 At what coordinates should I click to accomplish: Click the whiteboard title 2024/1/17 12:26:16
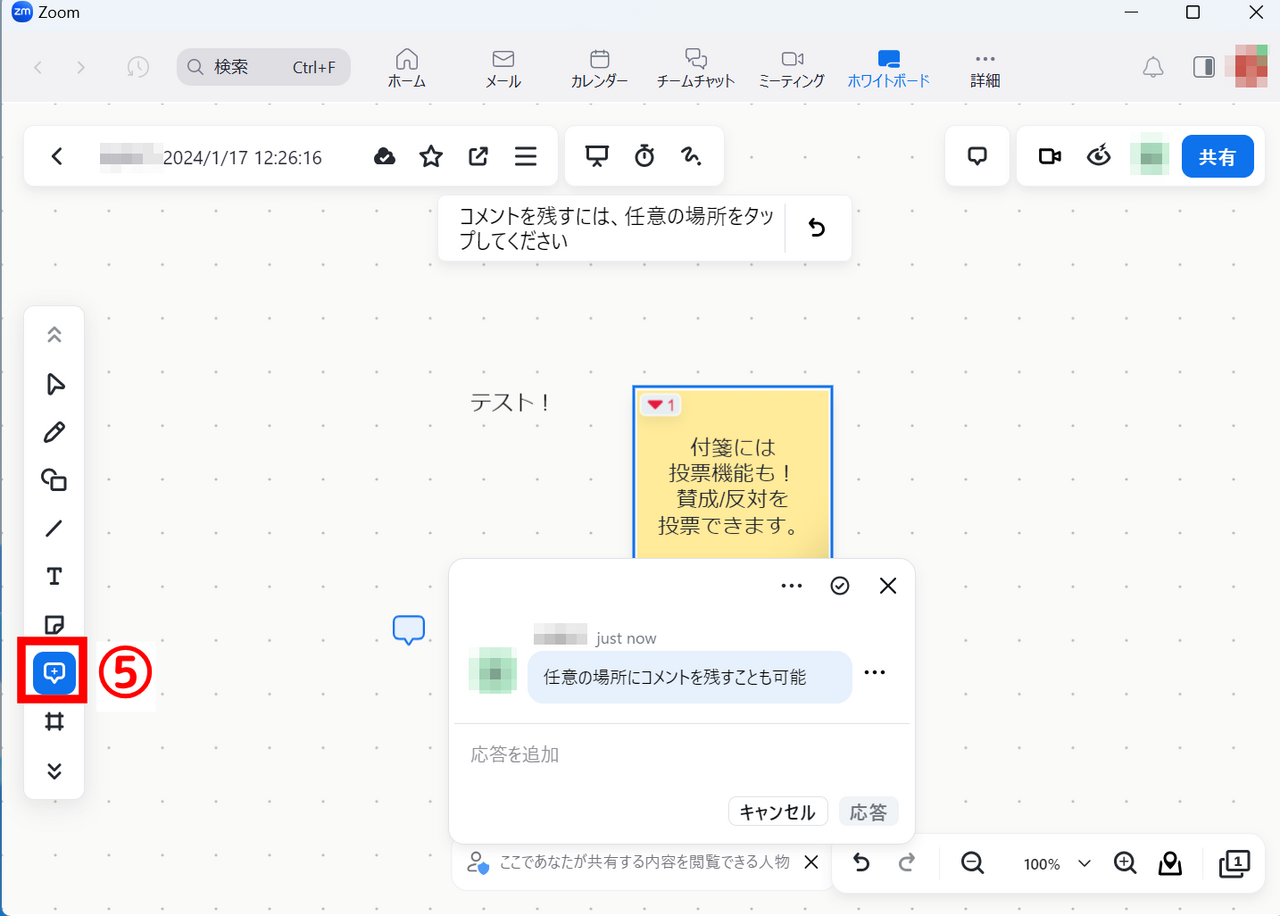tap(242, 158)
